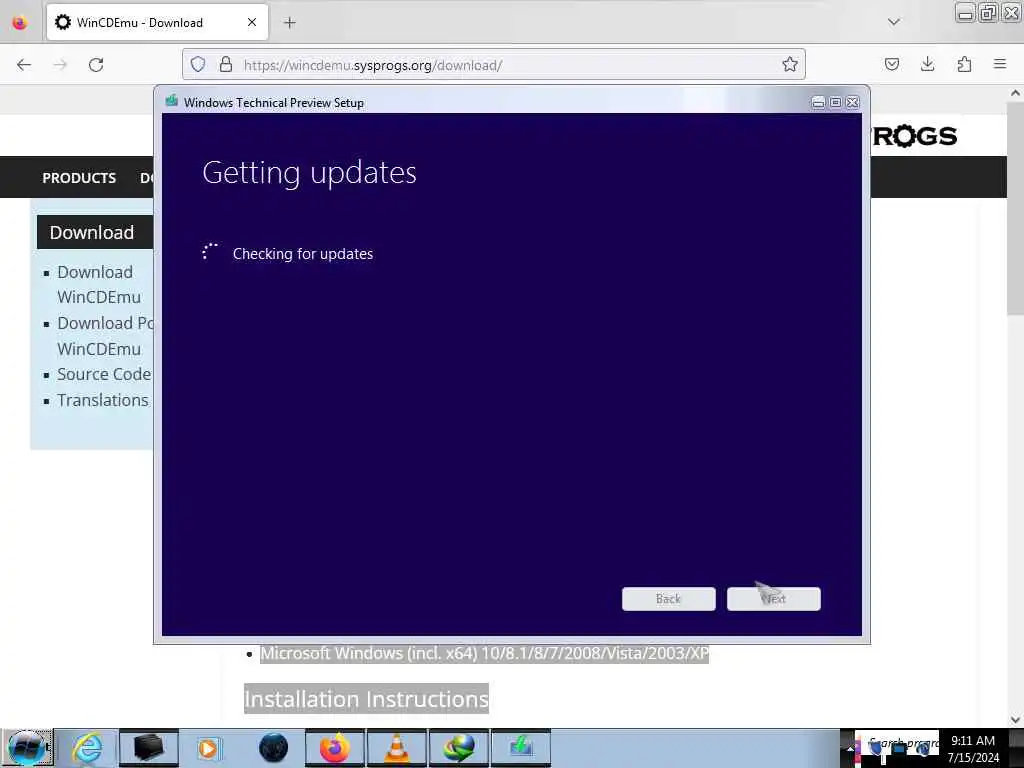Viewport: 1024px width, 768px height.
Task: Click the page vertical scrollbar thumb
Action: click(1016, 209)
